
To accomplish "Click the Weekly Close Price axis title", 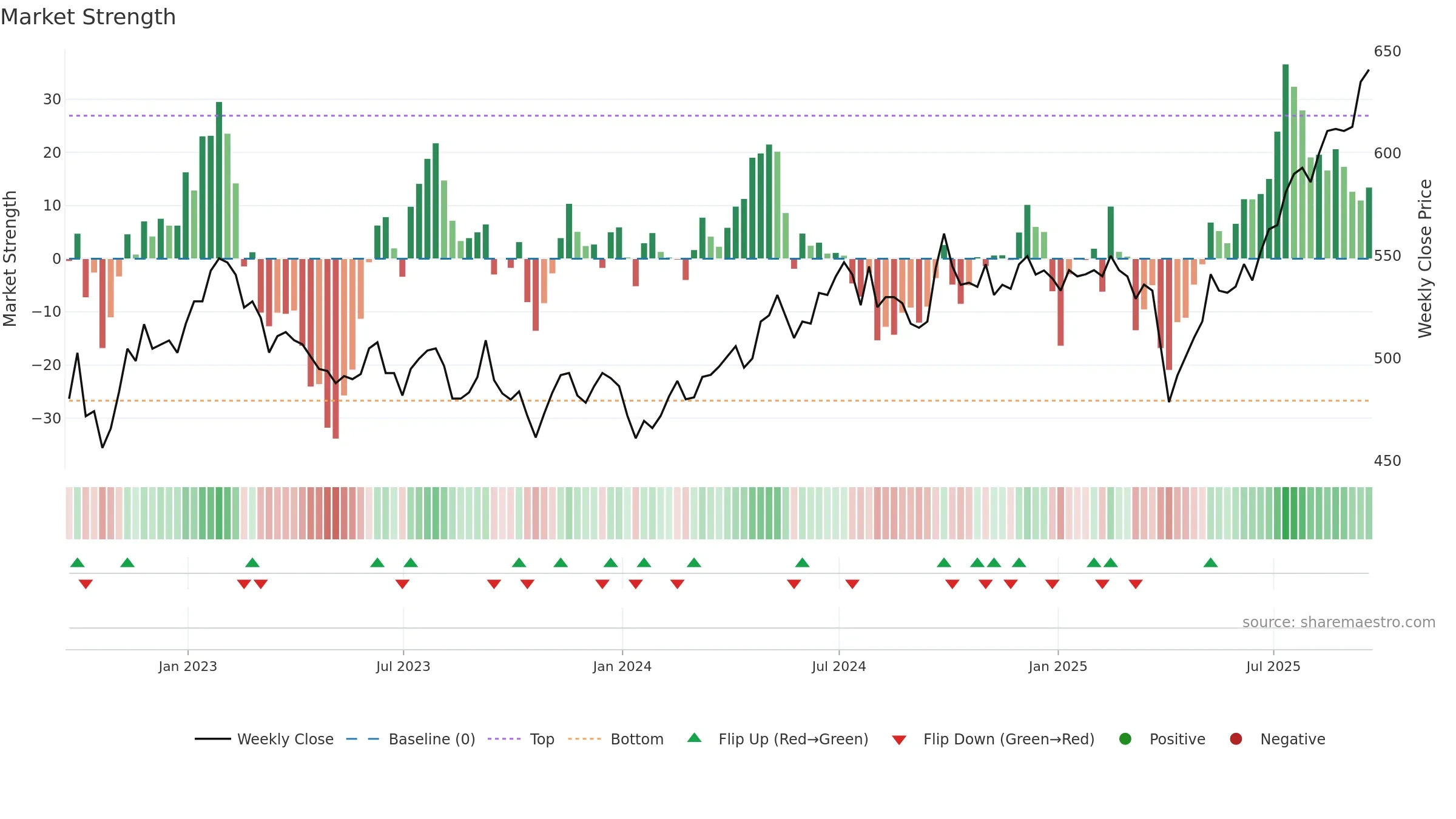I will click(x=1425, y=258).
